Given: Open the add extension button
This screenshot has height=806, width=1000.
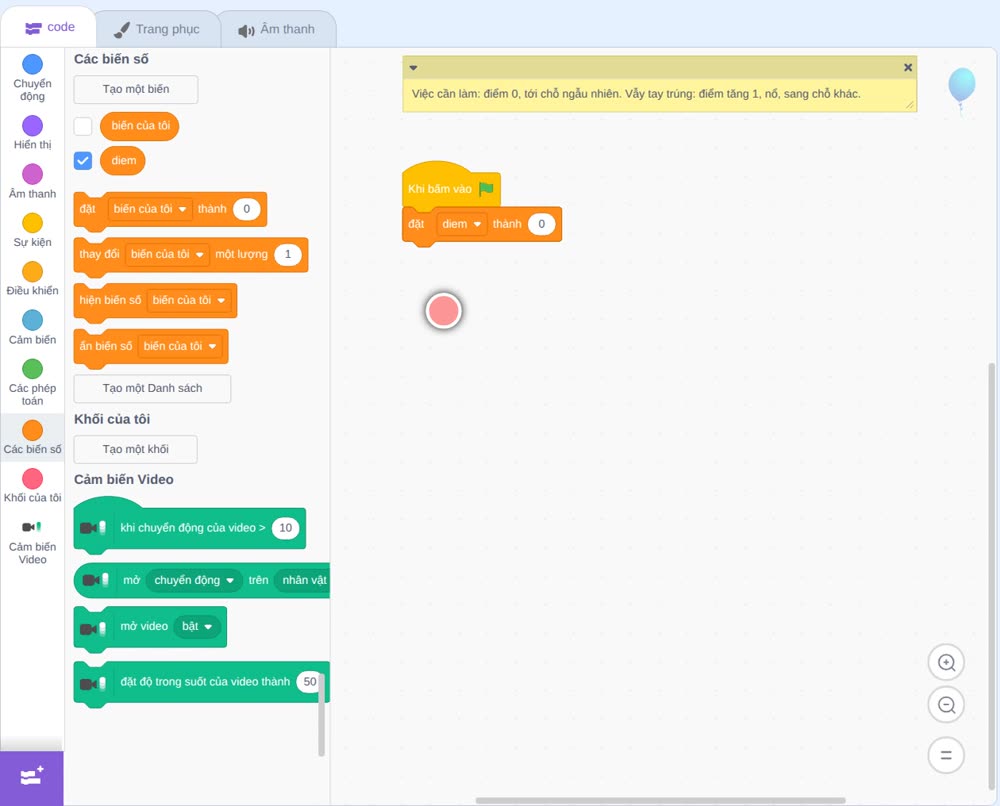Looking at the screenshot, I should (32, 777).
